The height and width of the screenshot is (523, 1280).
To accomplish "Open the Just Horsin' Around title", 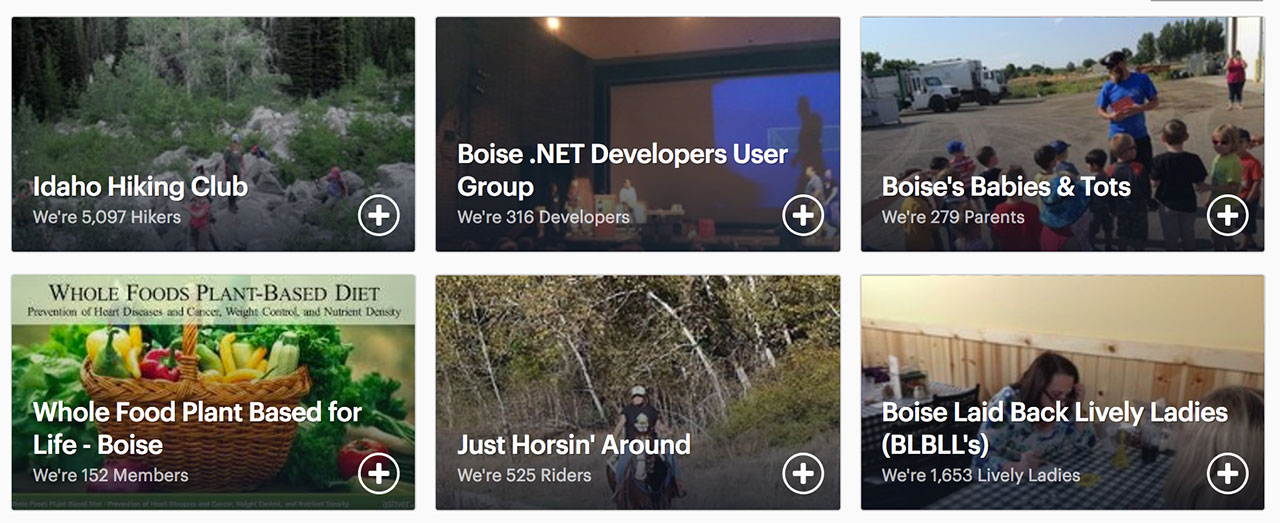I will (x=574, y=445).
